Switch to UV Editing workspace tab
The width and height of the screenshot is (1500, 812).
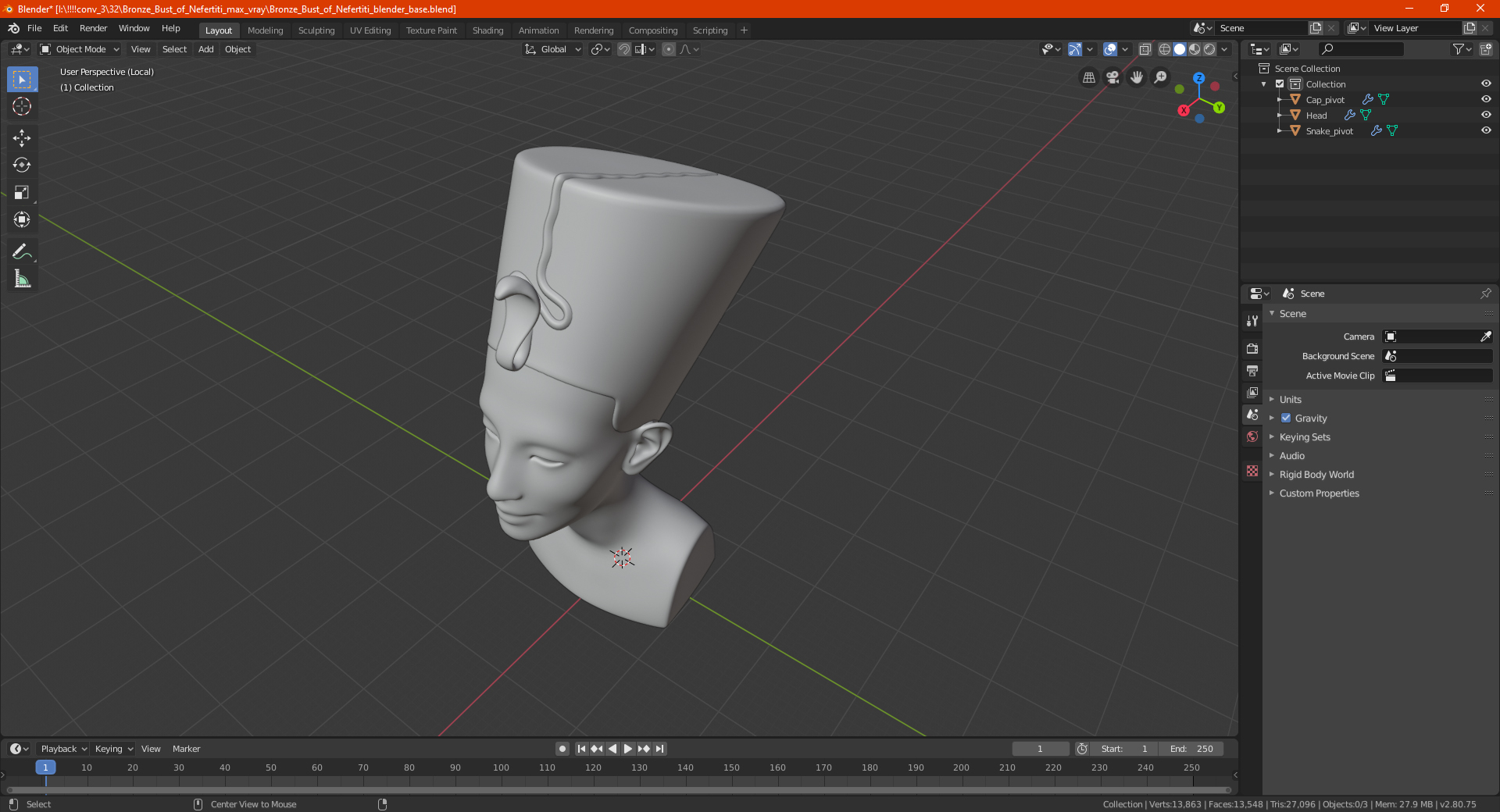(x=370, y=30)
